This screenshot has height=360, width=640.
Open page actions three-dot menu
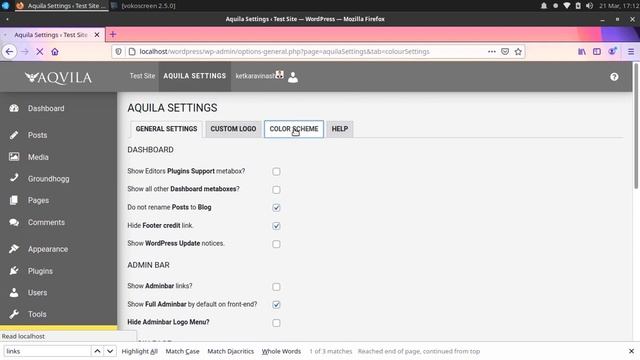[x=491, y=51]
